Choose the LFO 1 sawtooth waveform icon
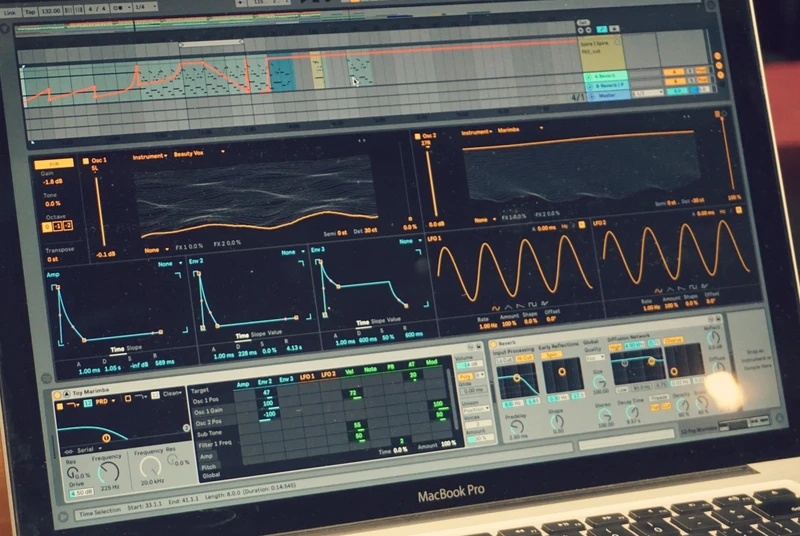Image resolution: width=800 pixels, height=536 pixels. (x=520, y=305)
